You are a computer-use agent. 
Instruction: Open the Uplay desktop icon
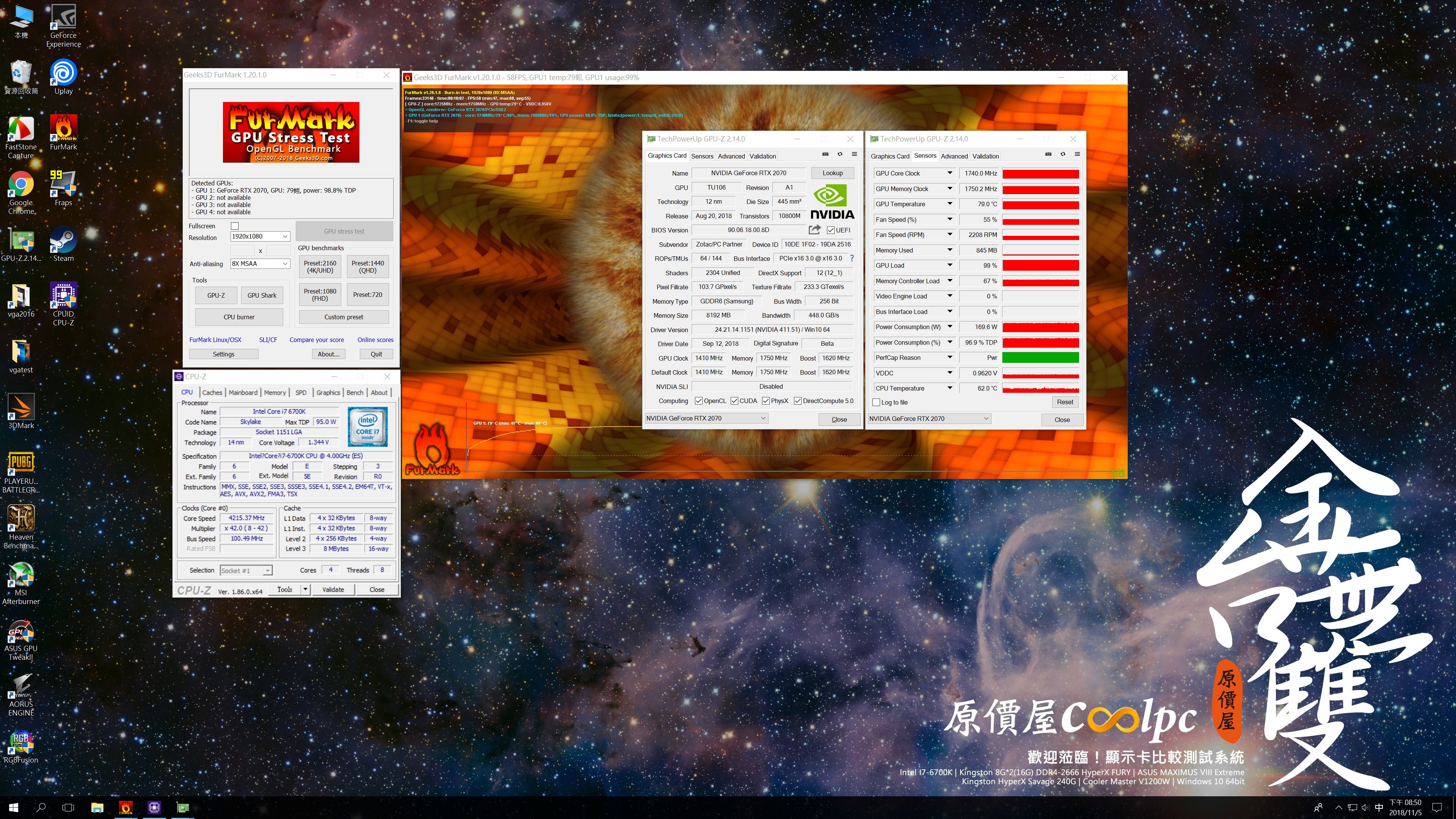(63, 77)
